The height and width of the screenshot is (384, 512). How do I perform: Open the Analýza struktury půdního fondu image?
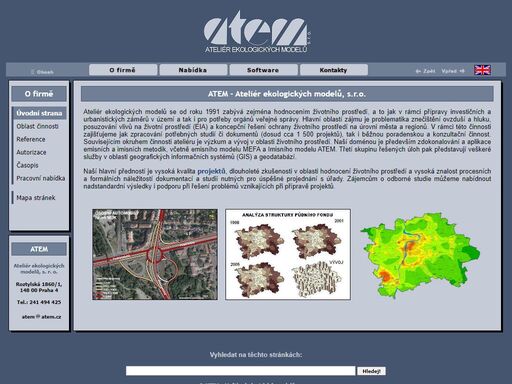(288, 254)
